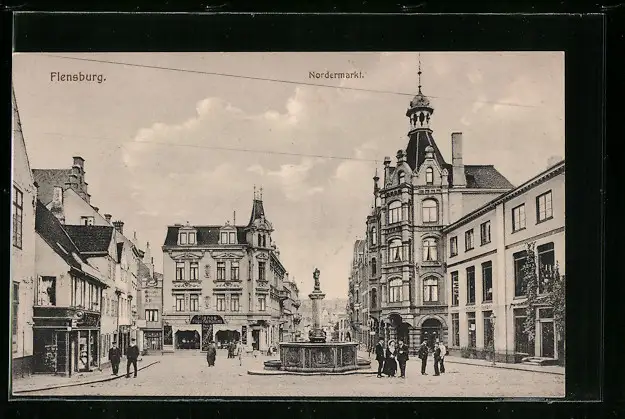Click the 'Nordermarkt.' title text
This screenshot has width=625, height=419.
336,74
